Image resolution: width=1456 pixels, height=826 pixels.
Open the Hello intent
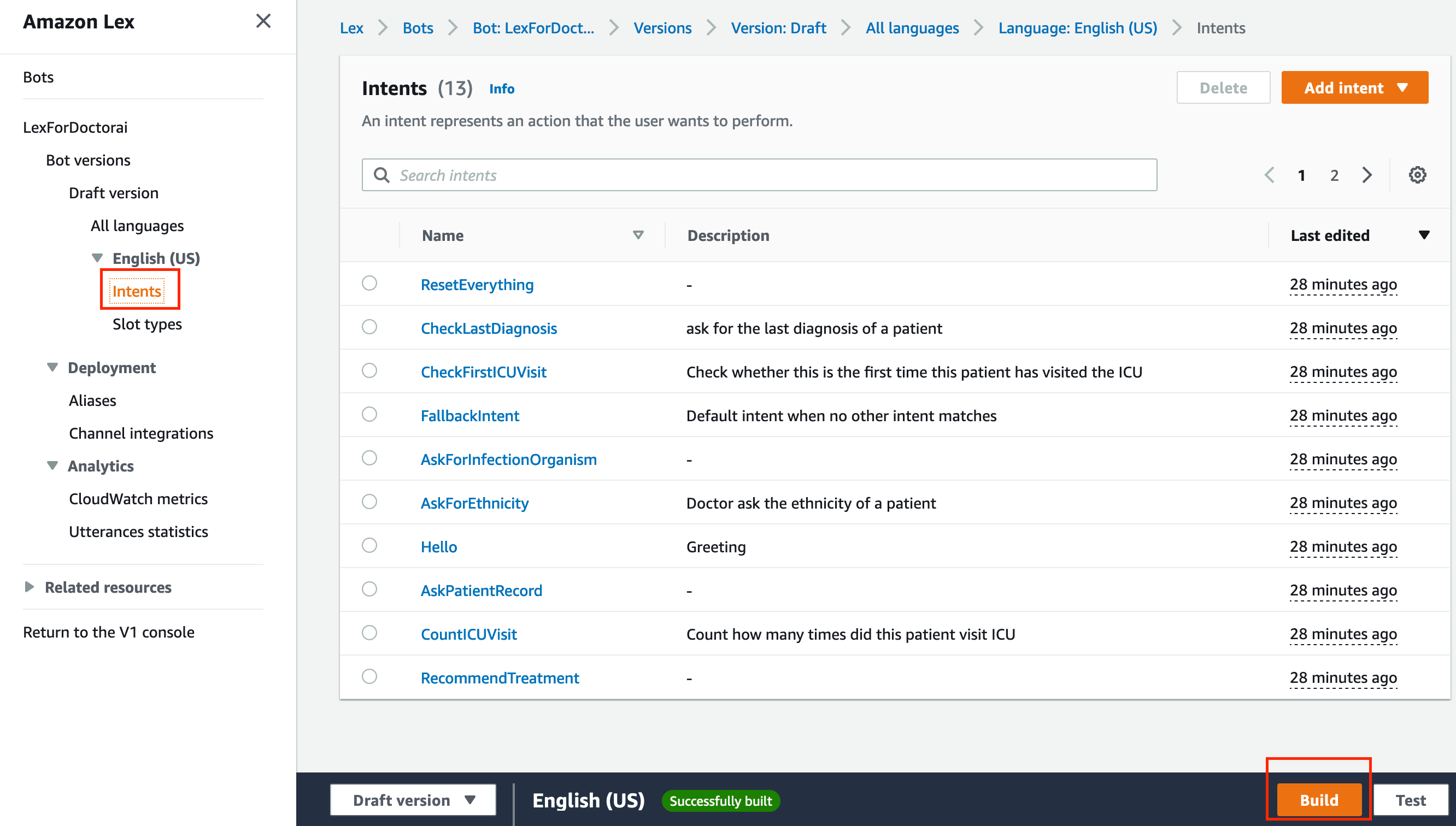(x=439, y=546)
